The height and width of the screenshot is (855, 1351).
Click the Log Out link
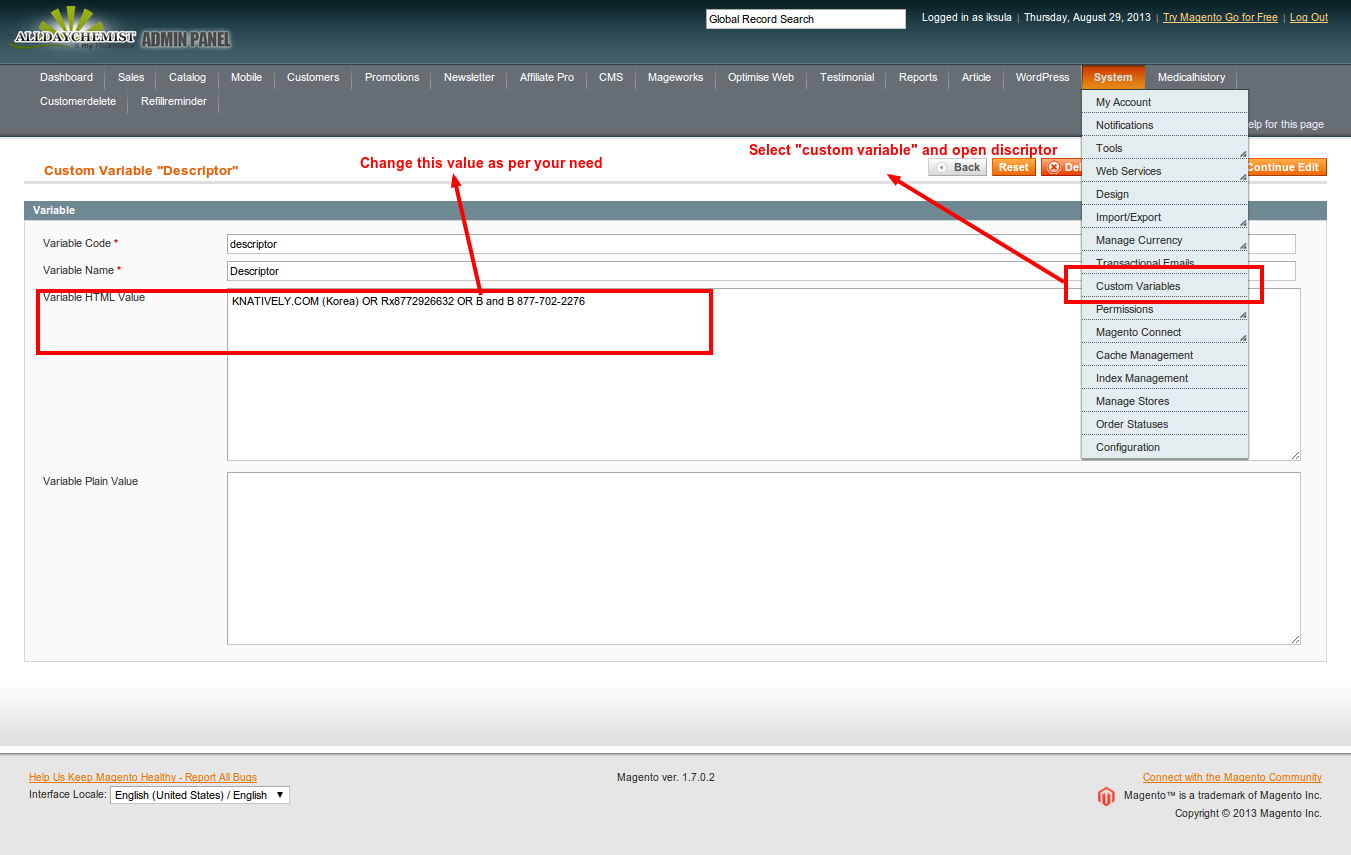[x=1308, y=17]
